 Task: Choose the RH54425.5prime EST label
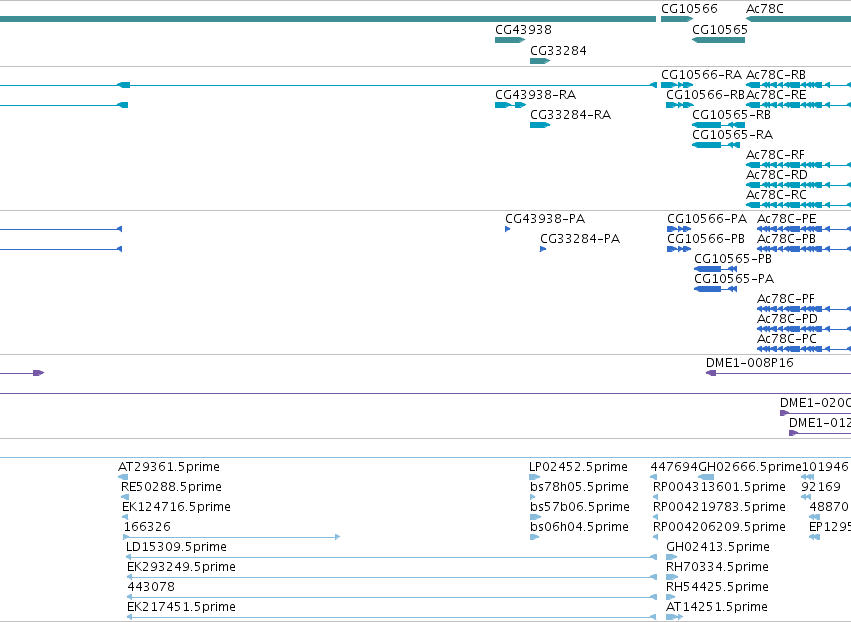click(717, 588)
